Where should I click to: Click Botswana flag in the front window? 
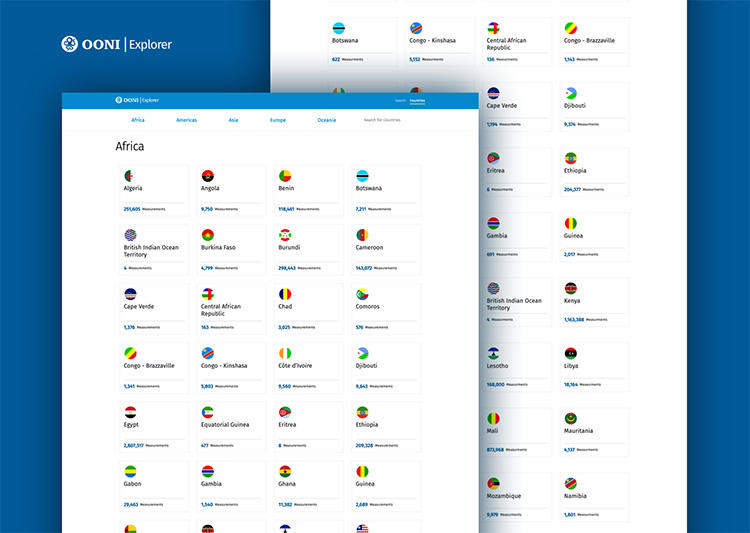tap(362, 176)
